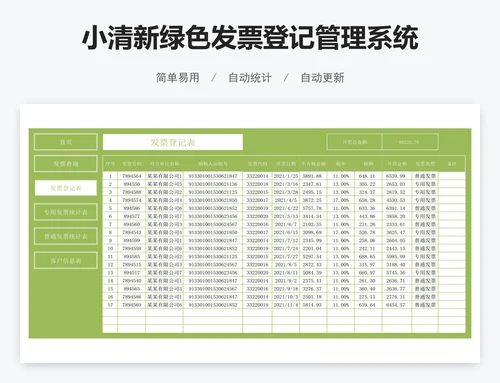Select invoice number cell 894577
The width and height of the screenshot is (500, 383).
tap(132, 216)
